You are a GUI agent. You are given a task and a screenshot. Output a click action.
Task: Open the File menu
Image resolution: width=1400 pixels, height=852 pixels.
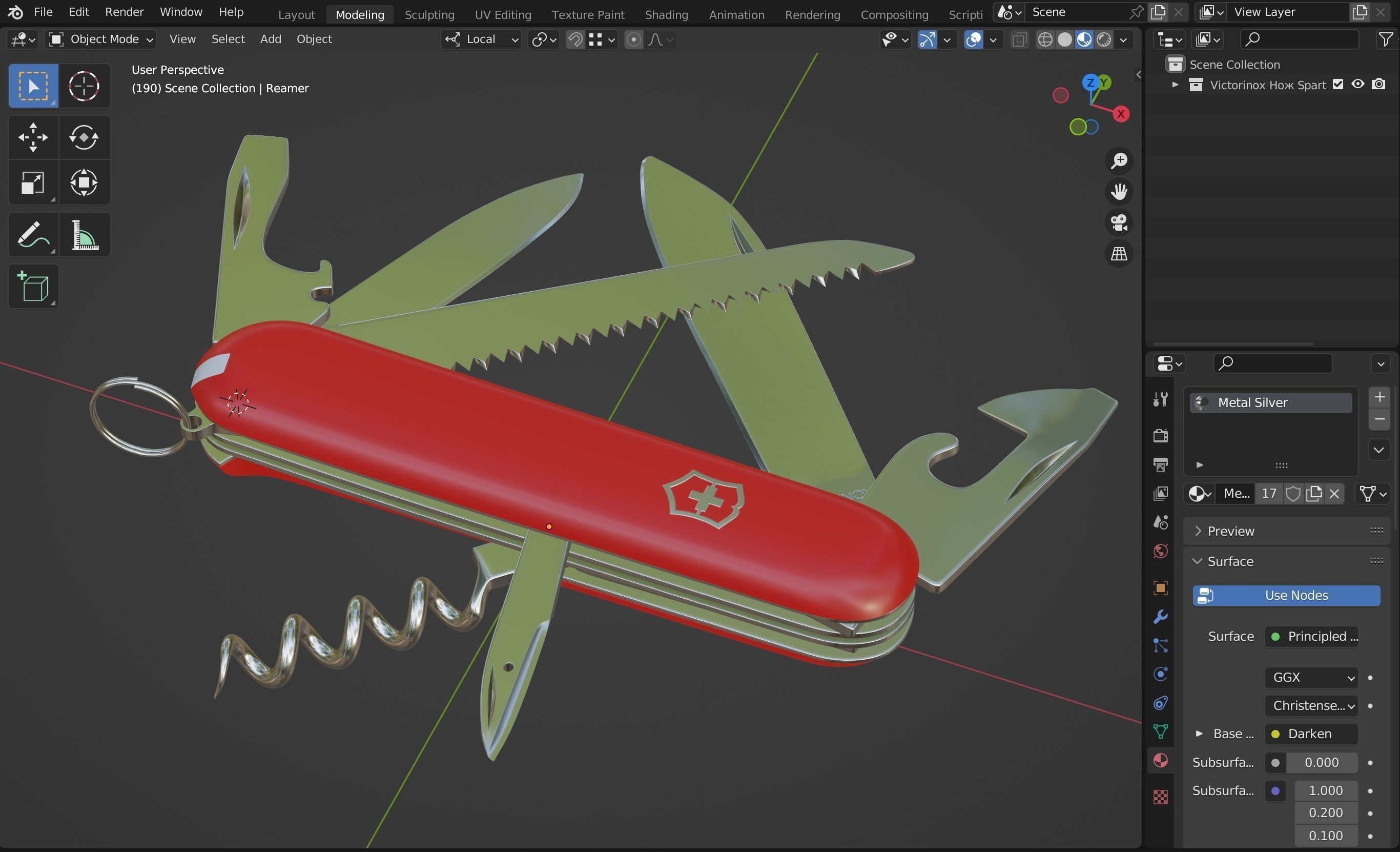click(43, 12)
